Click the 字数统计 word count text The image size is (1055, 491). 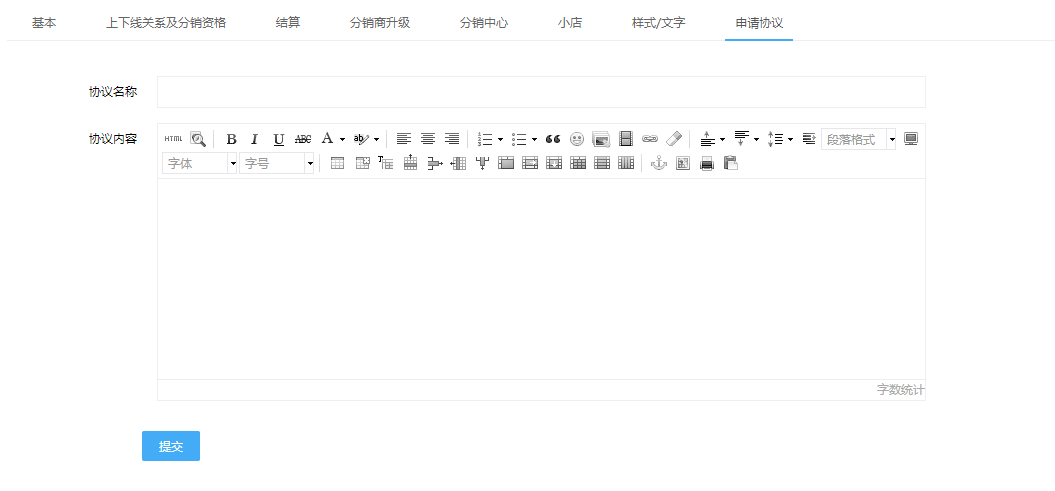pos(900,390)
